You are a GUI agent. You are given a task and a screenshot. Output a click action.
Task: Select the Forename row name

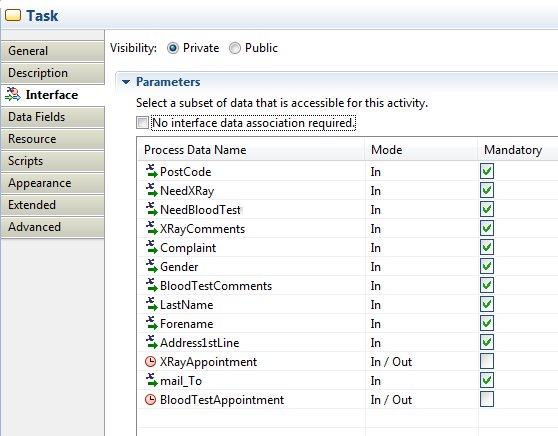[186, 324]
